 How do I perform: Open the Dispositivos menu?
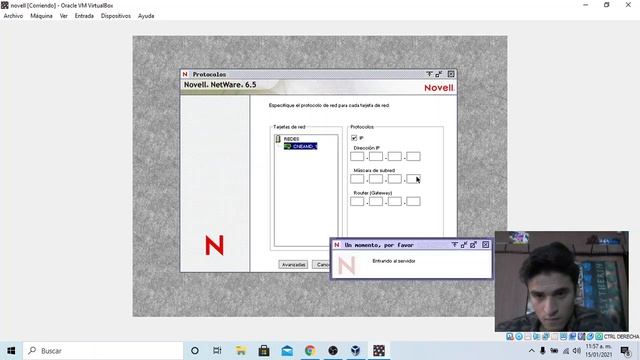tap(116, 16)
